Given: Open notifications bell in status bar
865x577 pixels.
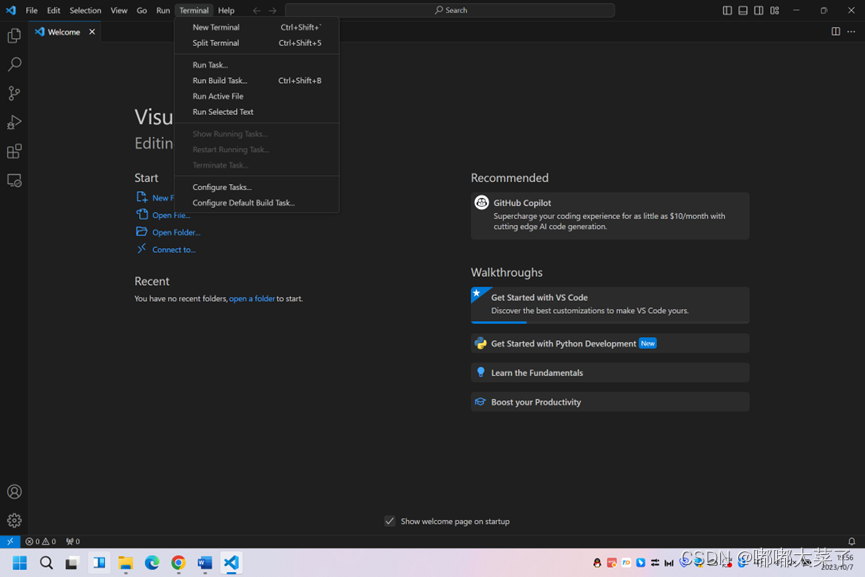Looking at the screenshot, I should [851, 541].
